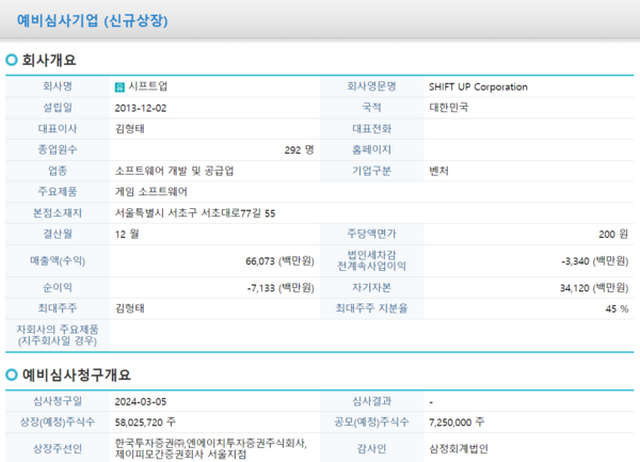Click the 회사명 field label
Viewport: 640px width, 462px height.
[57, 87]
